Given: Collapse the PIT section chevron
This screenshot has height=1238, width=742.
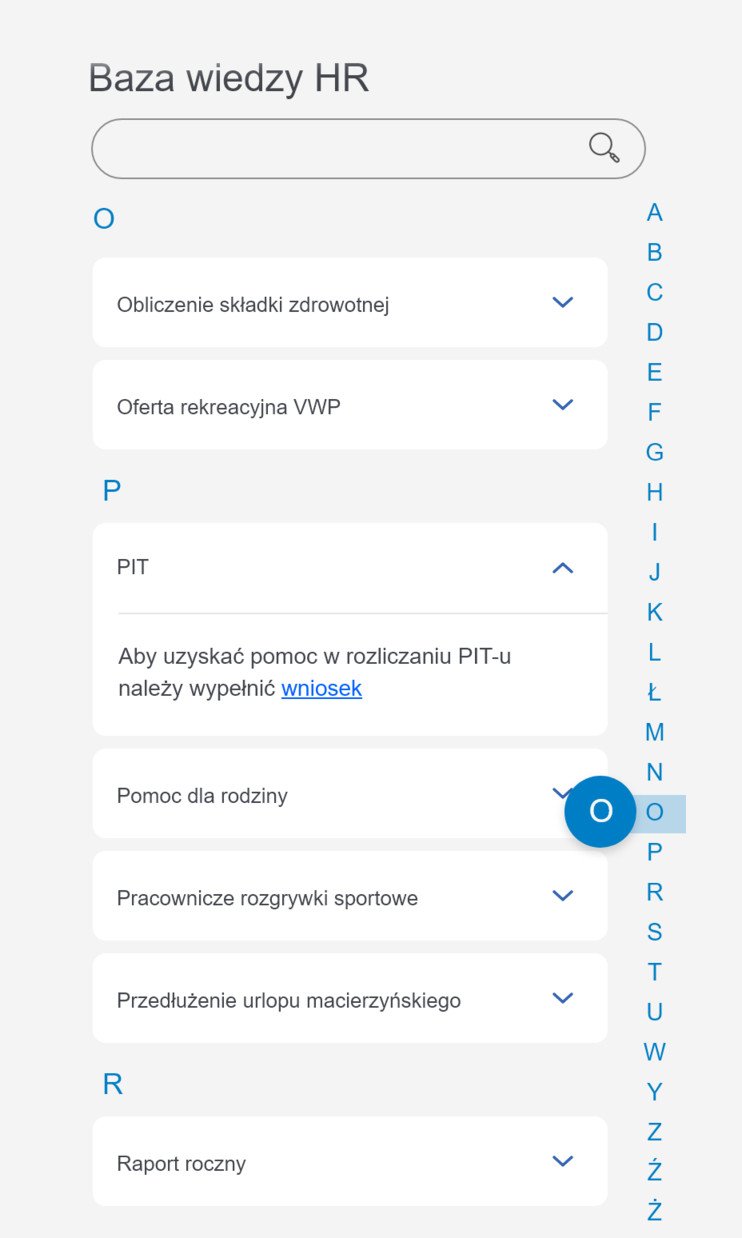Looking at the screenshot, I should click(563, 568).
